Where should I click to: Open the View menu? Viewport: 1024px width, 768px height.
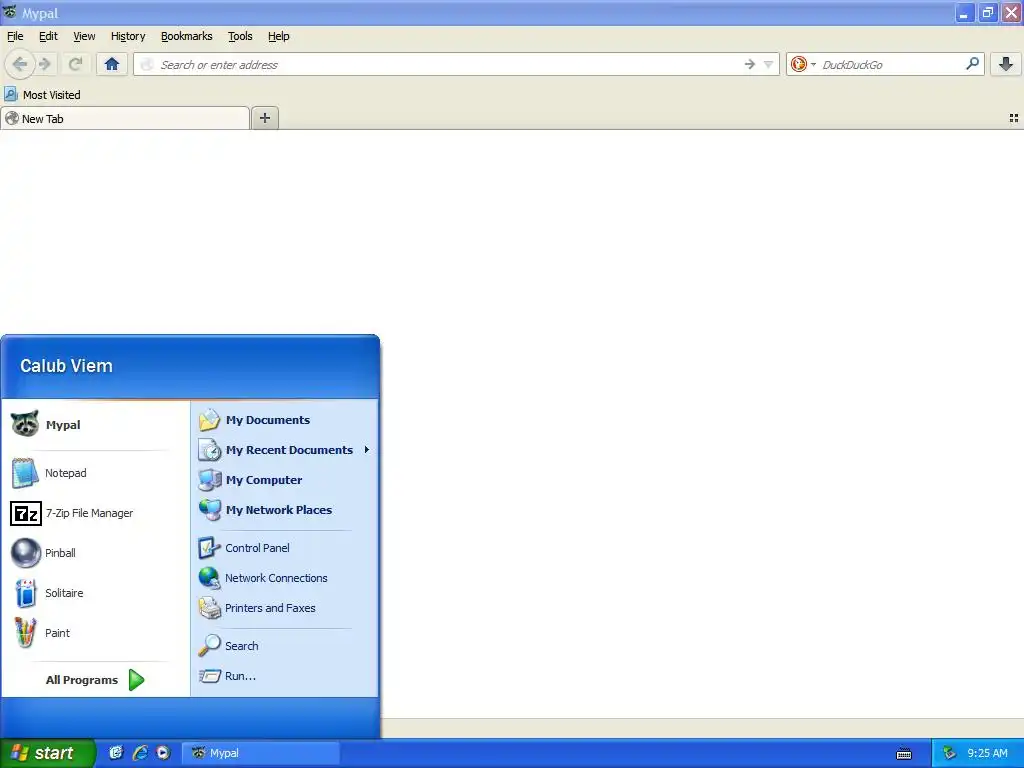pyautogui.click(x=84, y=36)
